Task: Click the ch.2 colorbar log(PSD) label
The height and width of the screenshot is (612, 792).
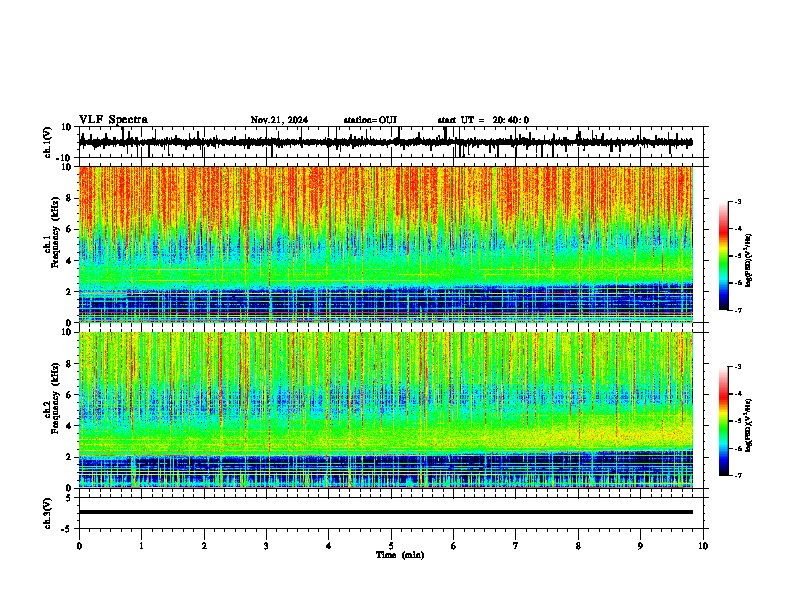Action: pos(749,424)
